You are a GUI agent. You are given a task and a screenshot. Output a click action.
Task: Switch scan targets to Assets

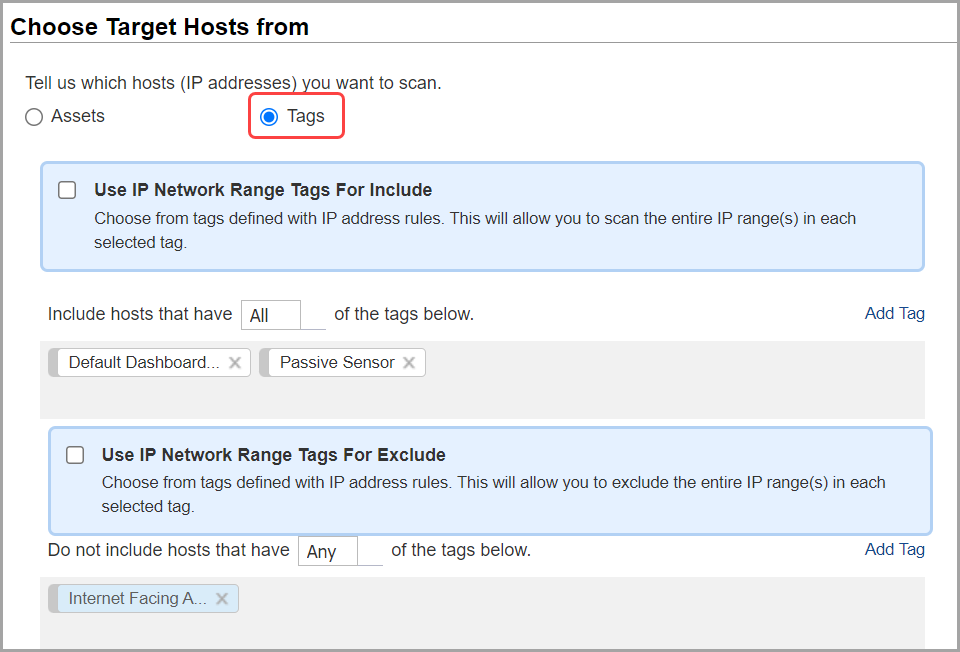33,116
